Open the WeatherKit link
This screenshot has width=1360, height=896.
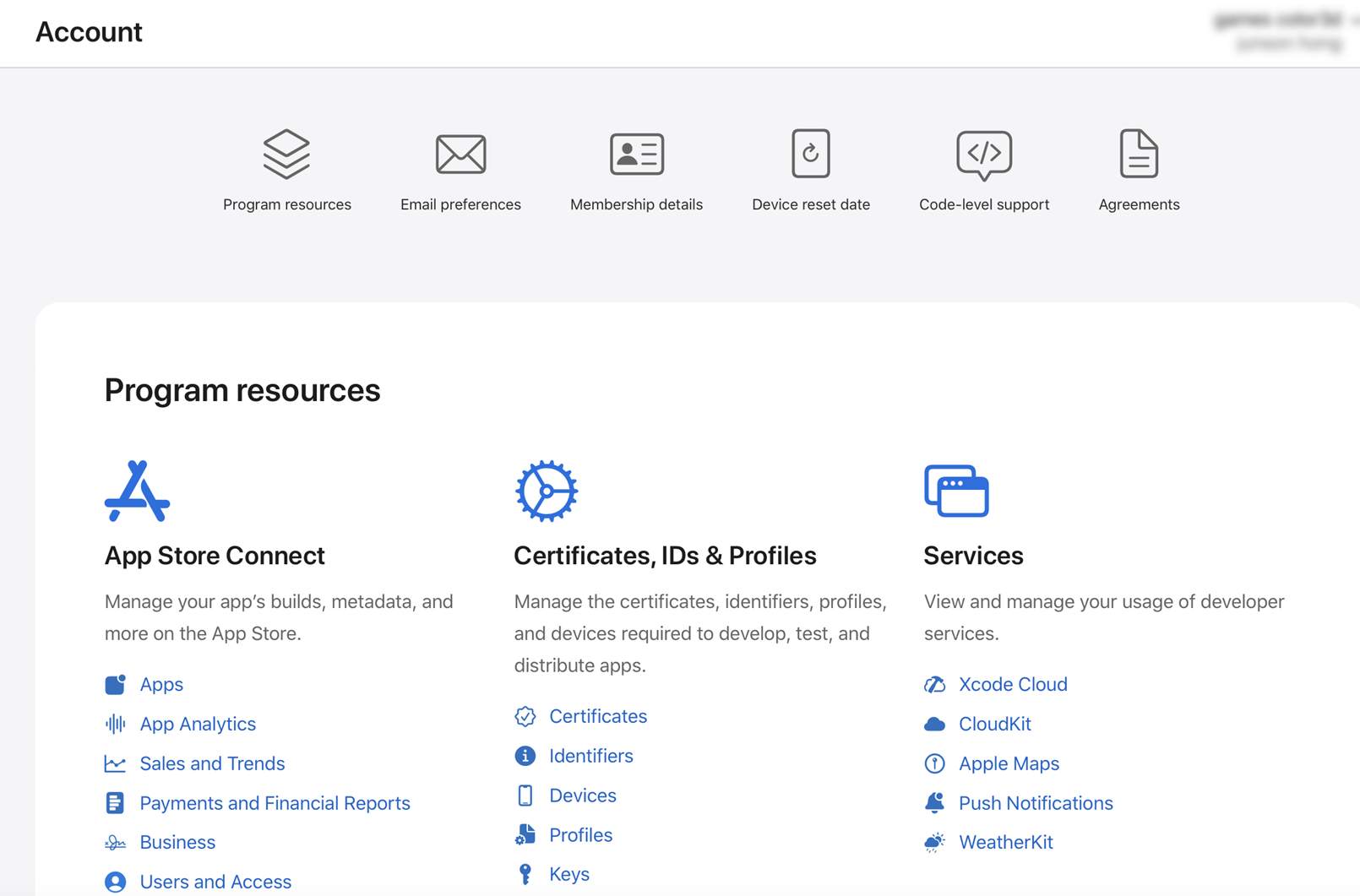pyautogui.click(x=1006, y=843)
